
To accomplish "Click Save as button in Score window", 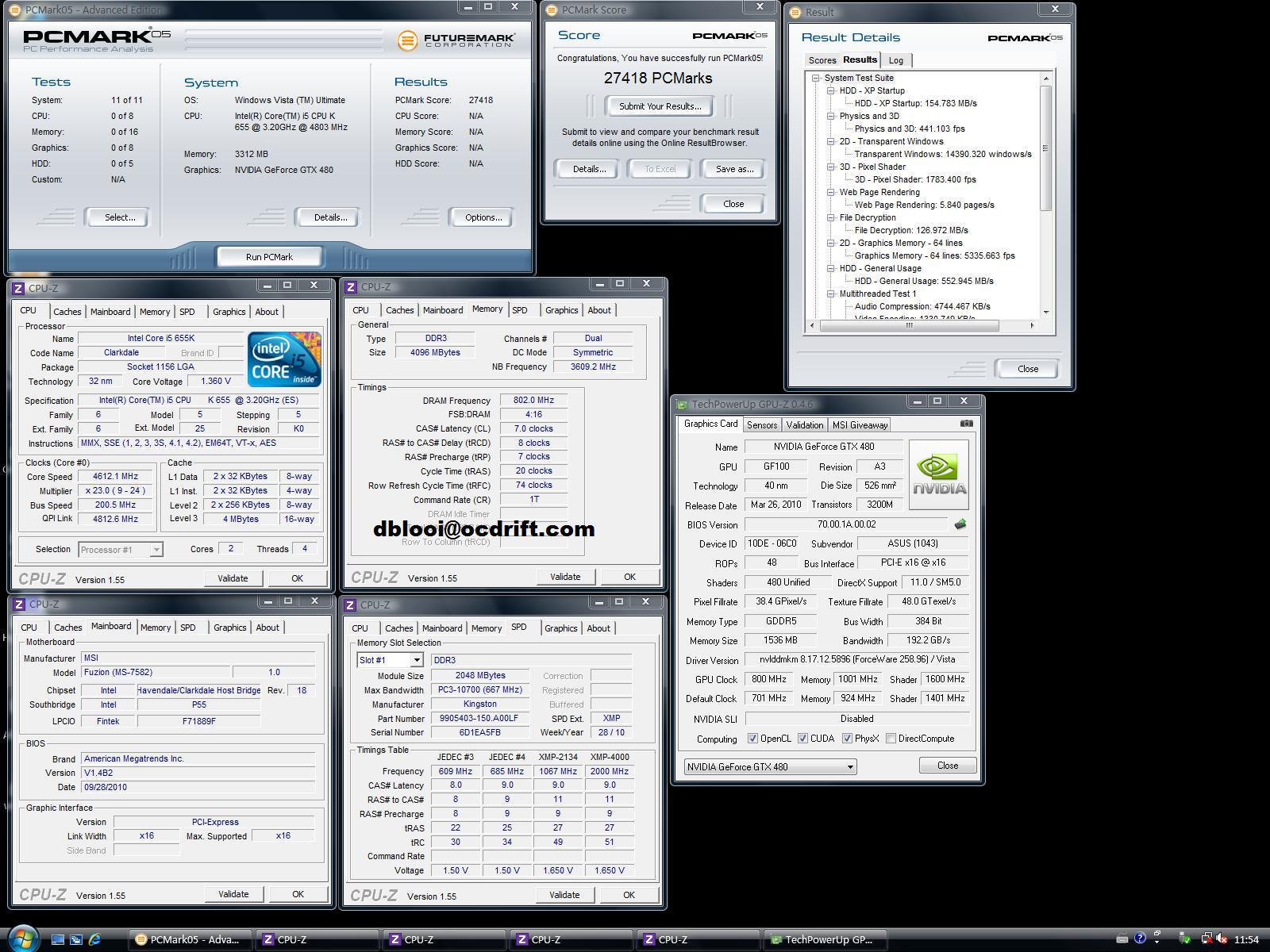I will click(x=734, y=169).
